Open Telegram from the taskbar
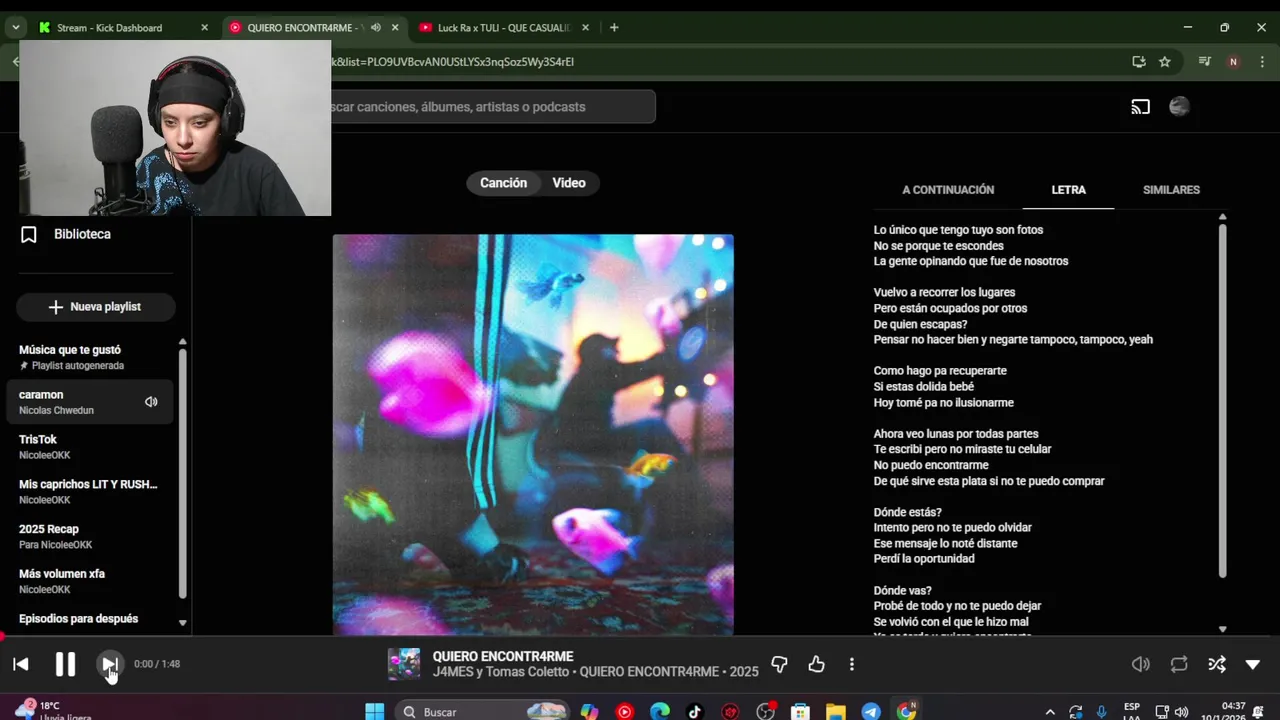This screenshot has height=720, width=1280. coord(871,712)
